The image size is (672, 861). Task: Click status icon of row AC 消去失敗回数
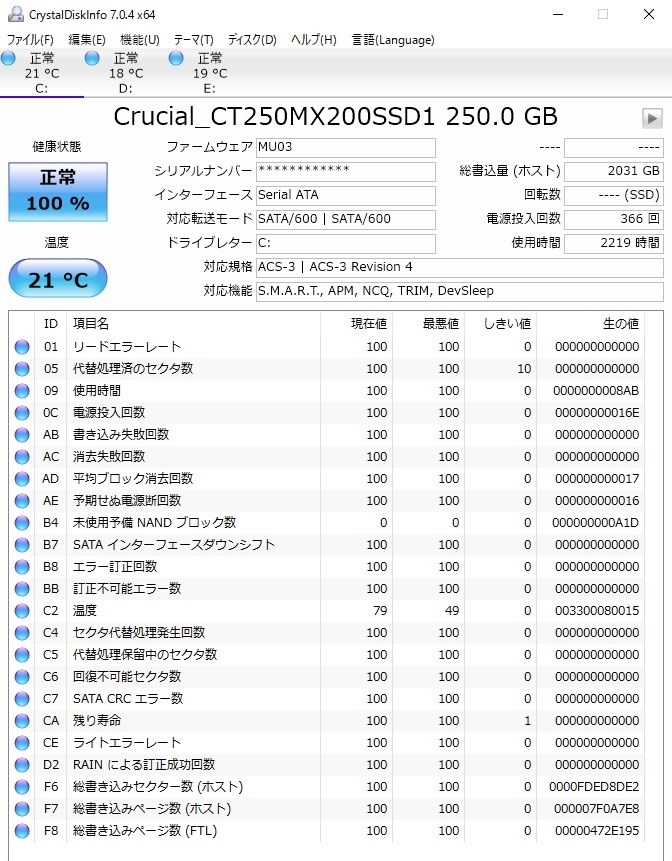pyautogui.click(x=22, y=456)
